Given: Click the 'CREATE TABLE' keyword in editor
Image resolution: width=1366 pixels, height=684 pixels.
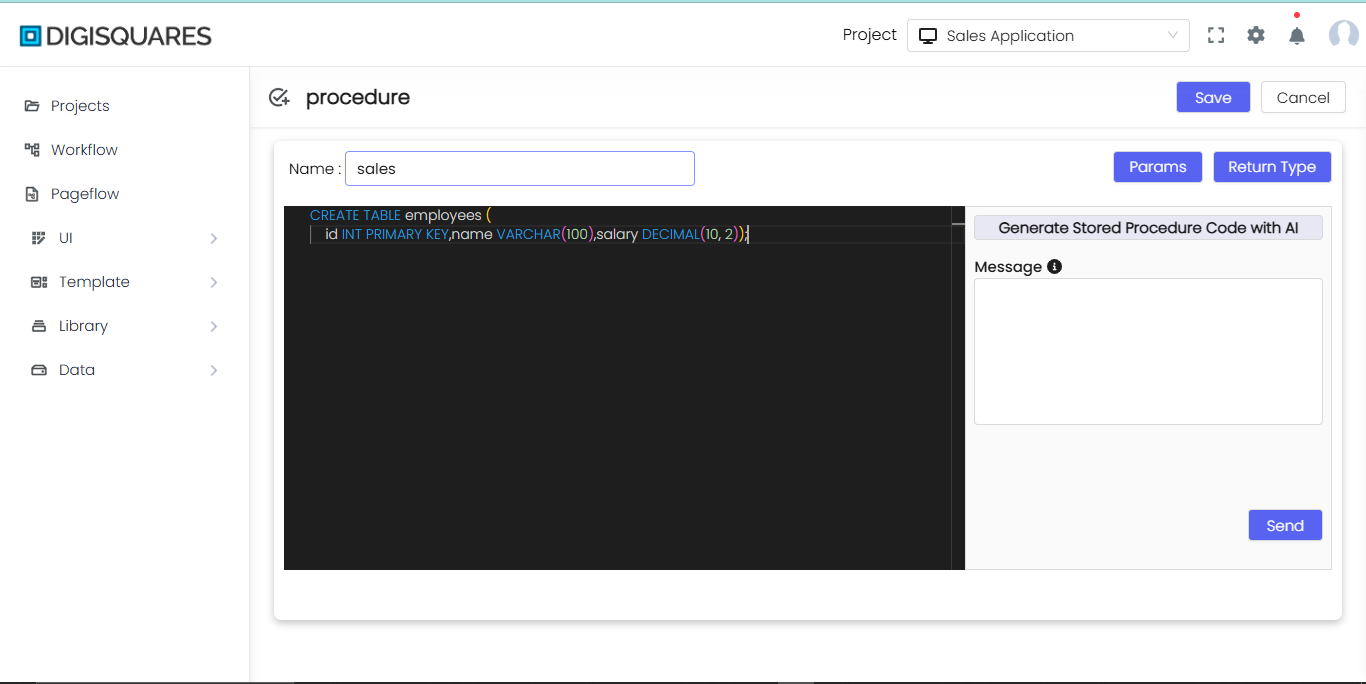Looking at the screenshot, I should (x=355, y=215).
